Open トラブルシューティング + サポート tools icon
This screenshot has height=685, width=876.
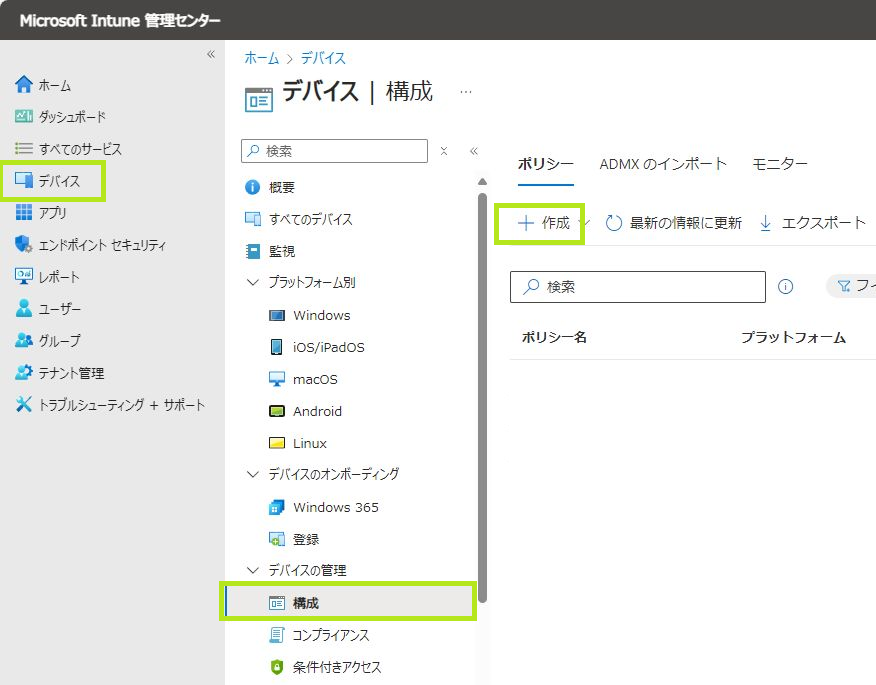23,404
